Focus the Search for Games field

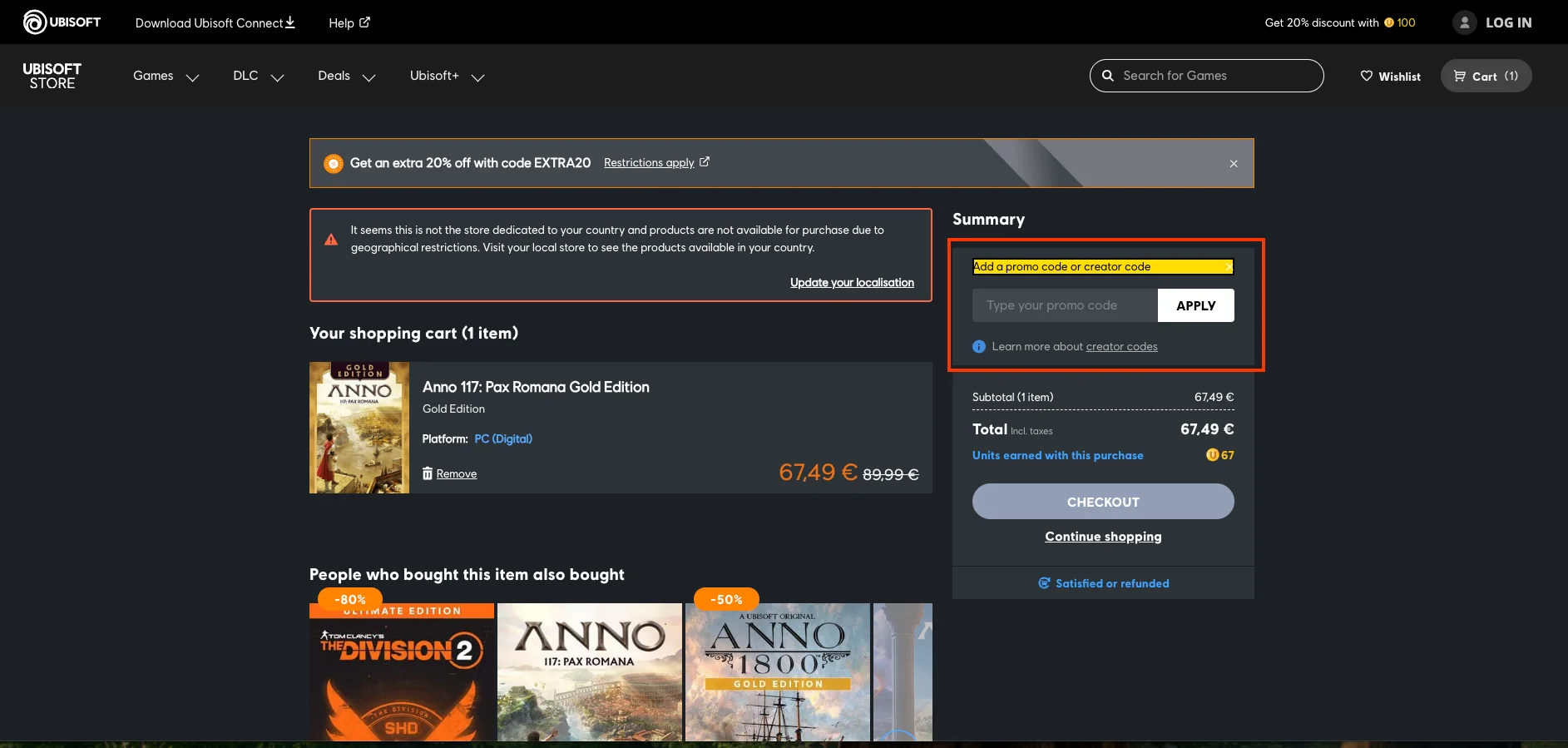point(1206,76)
